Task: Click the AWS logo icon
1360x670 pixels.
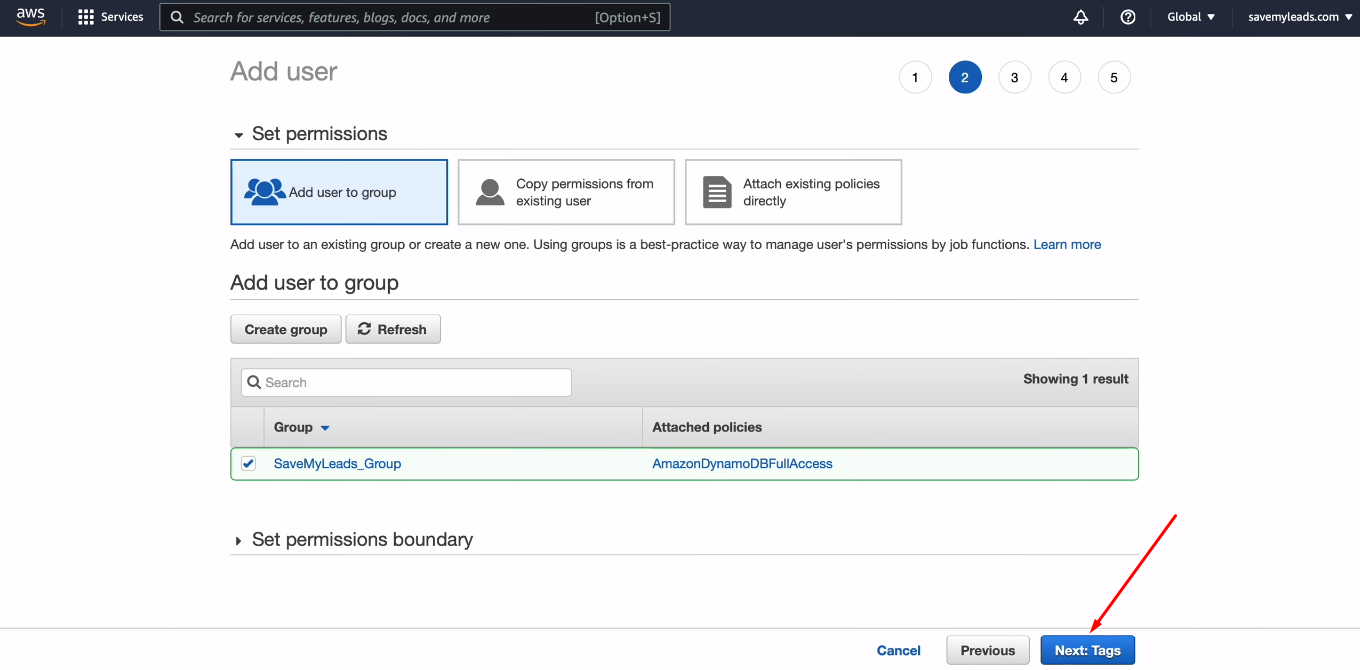Action: (31, 17)
